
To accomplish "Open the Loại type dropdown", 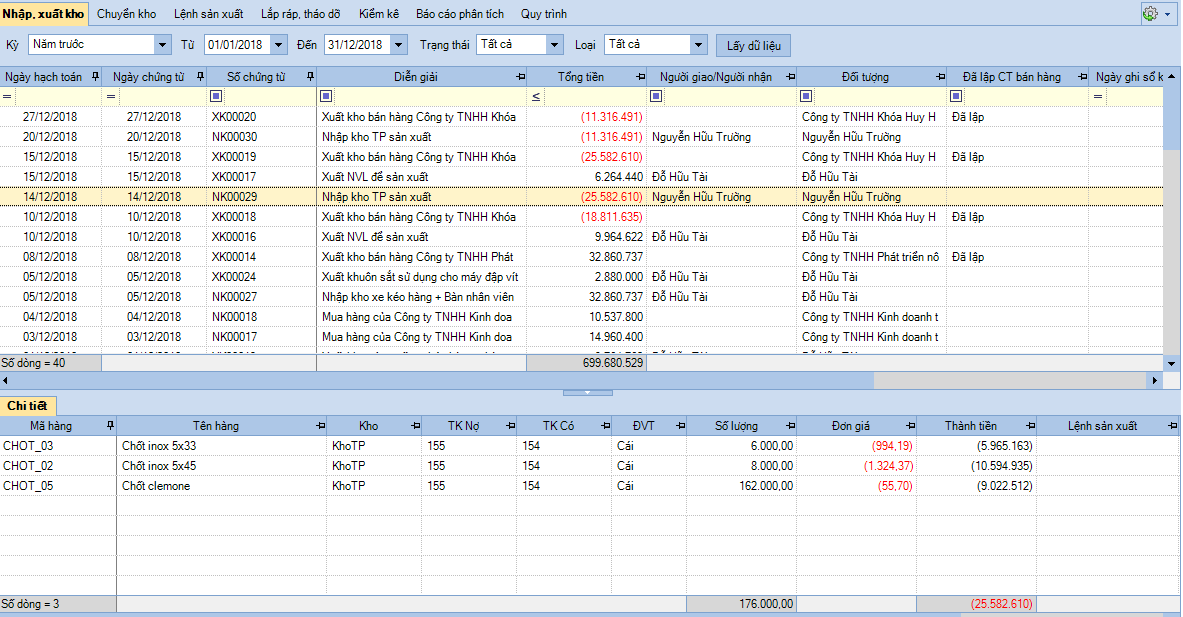I will (698, 45).
